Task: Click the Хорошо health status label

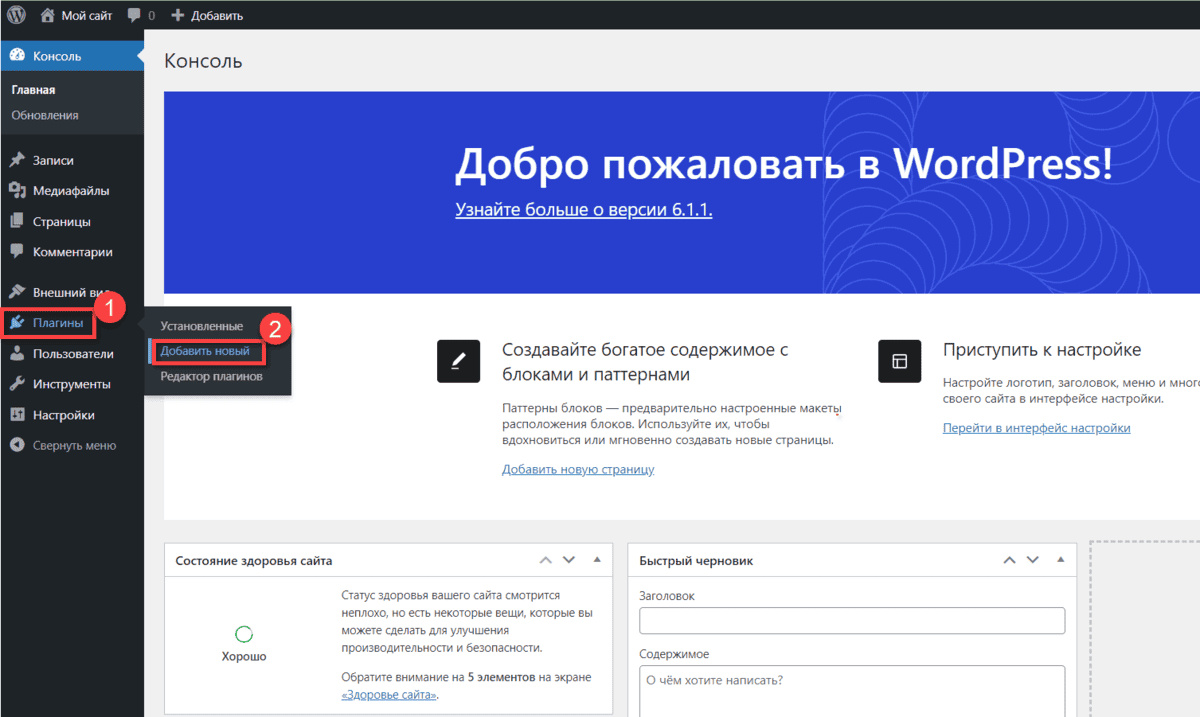Action: click(x=244, y=657)
